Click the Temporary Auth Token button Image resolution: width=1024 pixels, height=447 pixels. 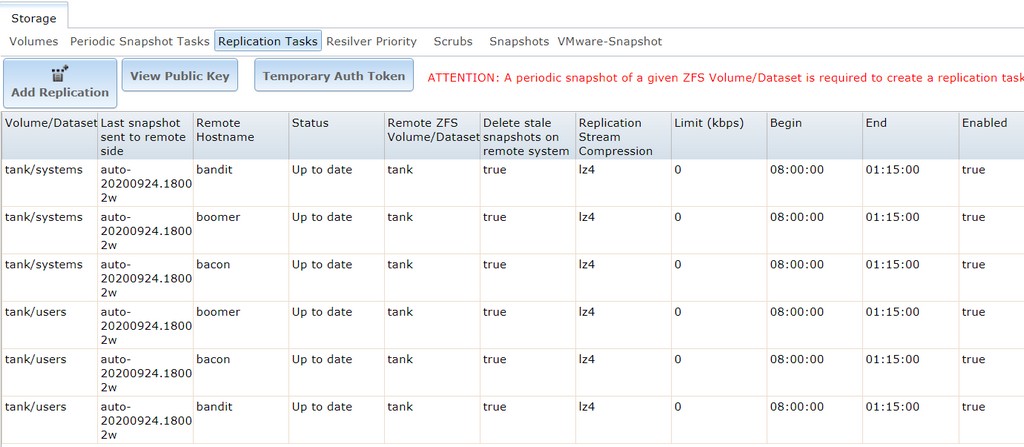[334, 76]
